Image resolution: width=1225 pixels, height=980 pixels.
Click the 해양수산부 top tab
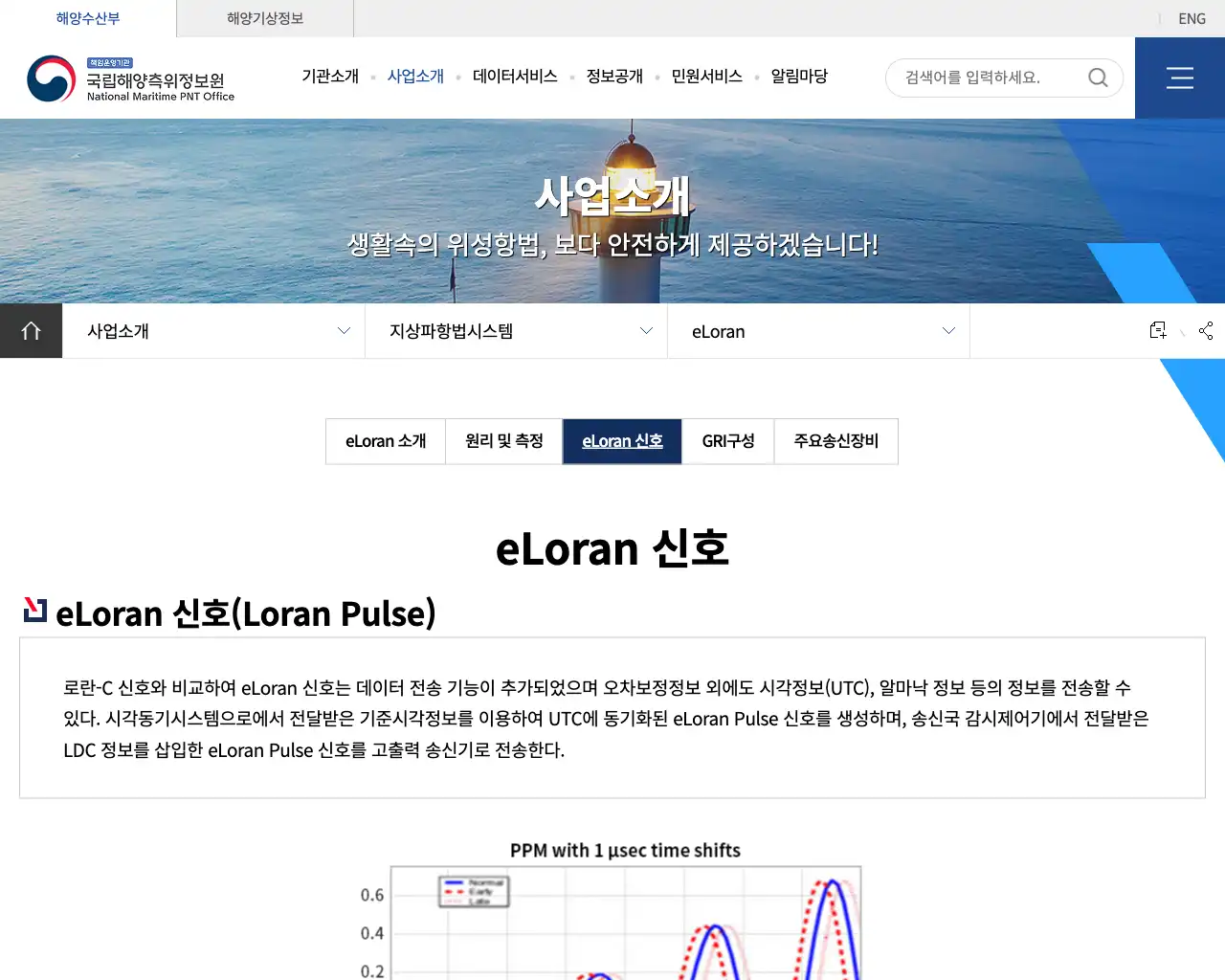click(88, 18)
